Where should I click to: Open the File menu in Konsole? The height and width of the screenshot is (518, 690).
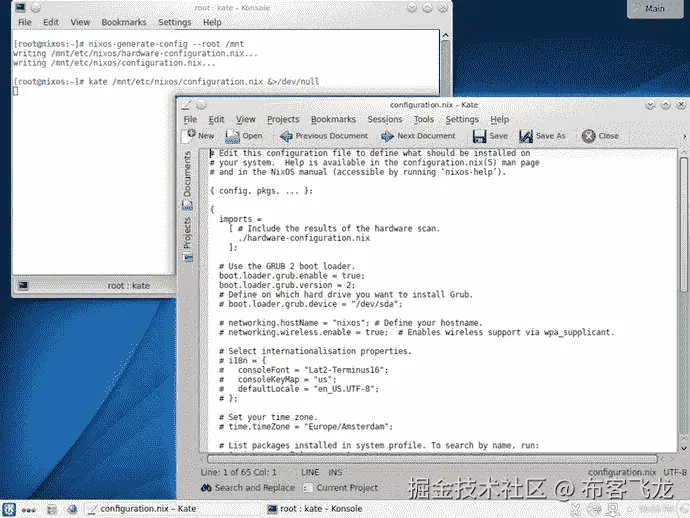tap(25, 22)
